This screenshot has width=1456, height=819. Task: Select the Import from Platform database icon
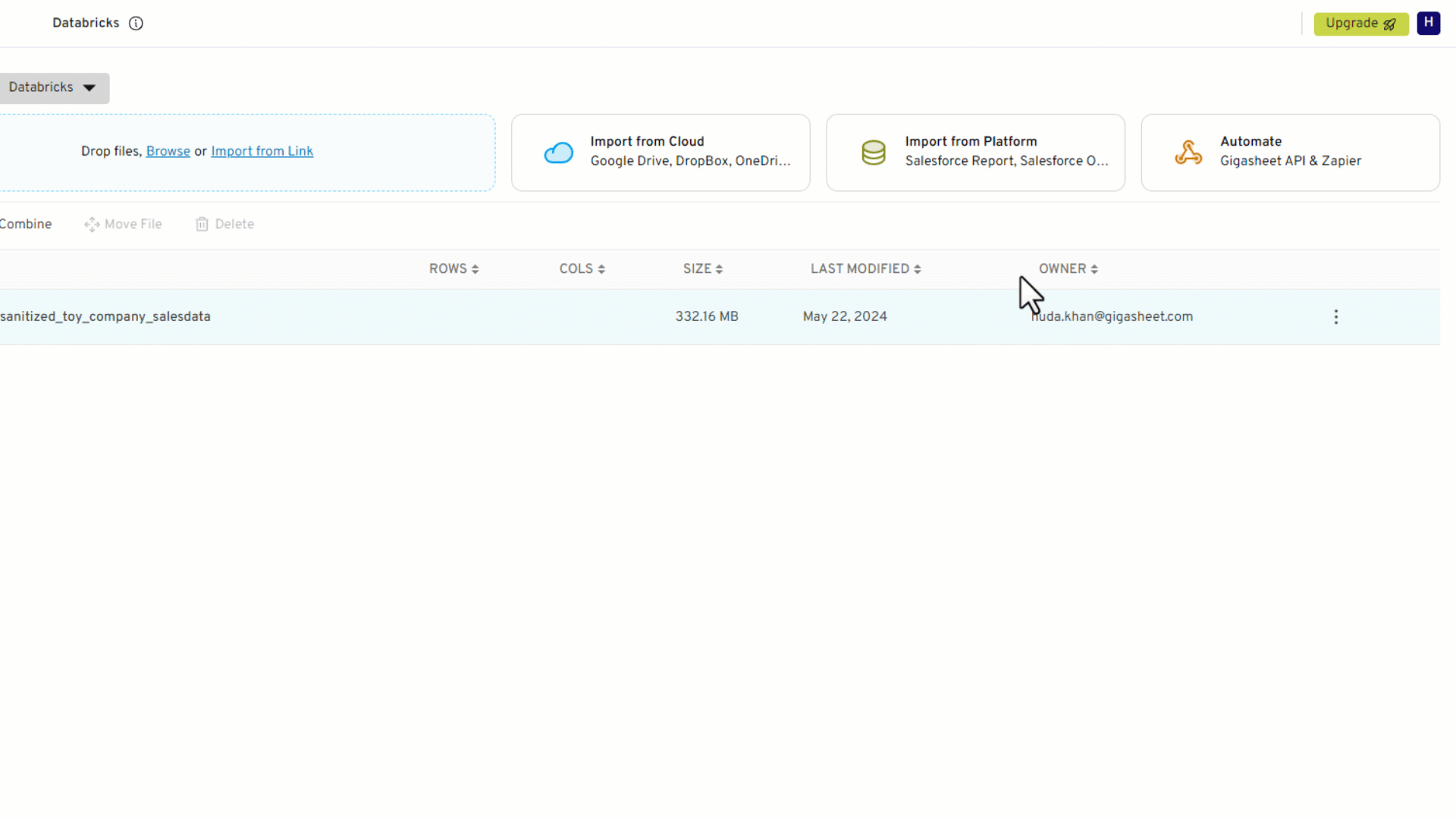pyautogui.click(x=874, y=152)
